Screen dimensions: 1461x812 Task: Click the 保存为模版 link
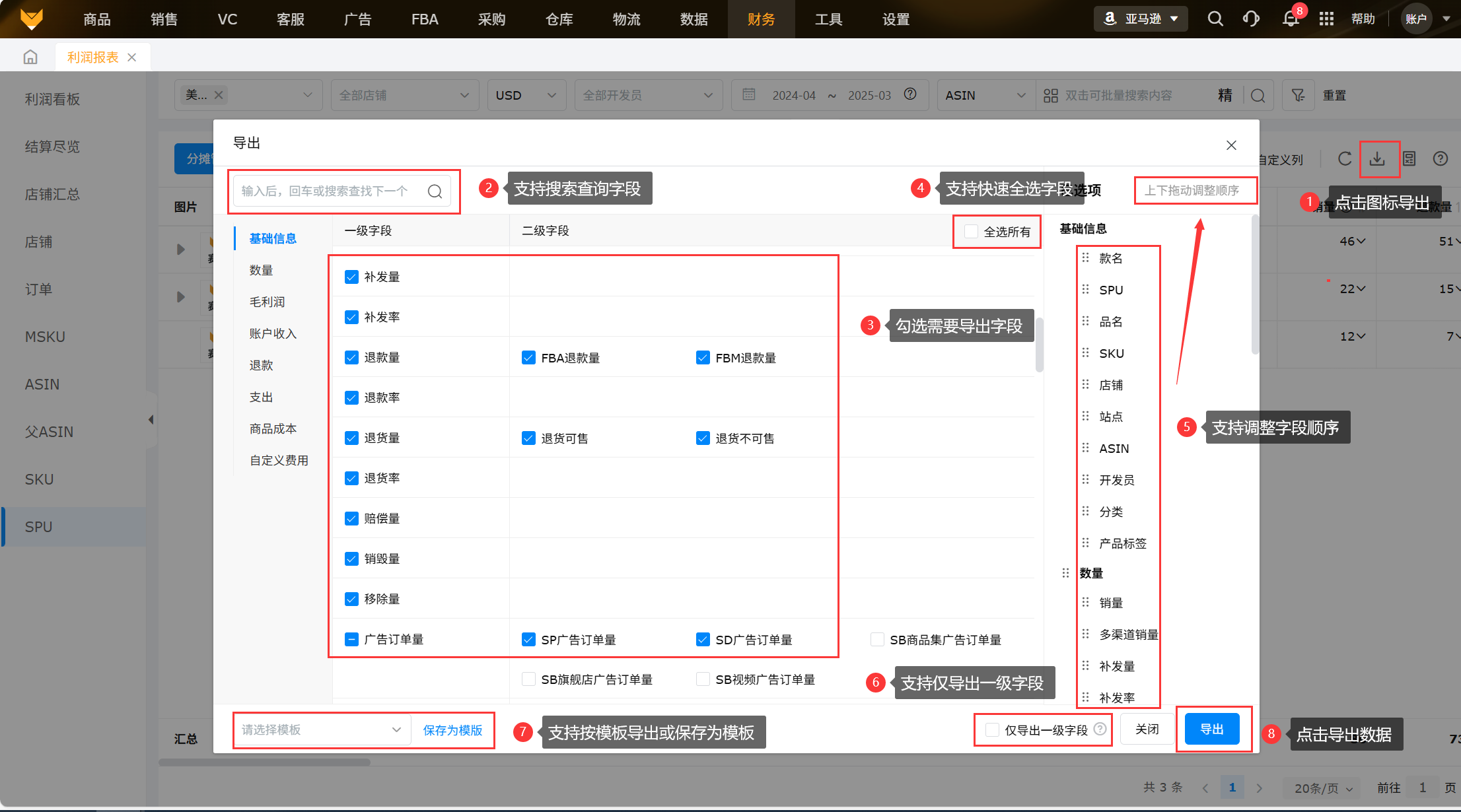point(452,730)
